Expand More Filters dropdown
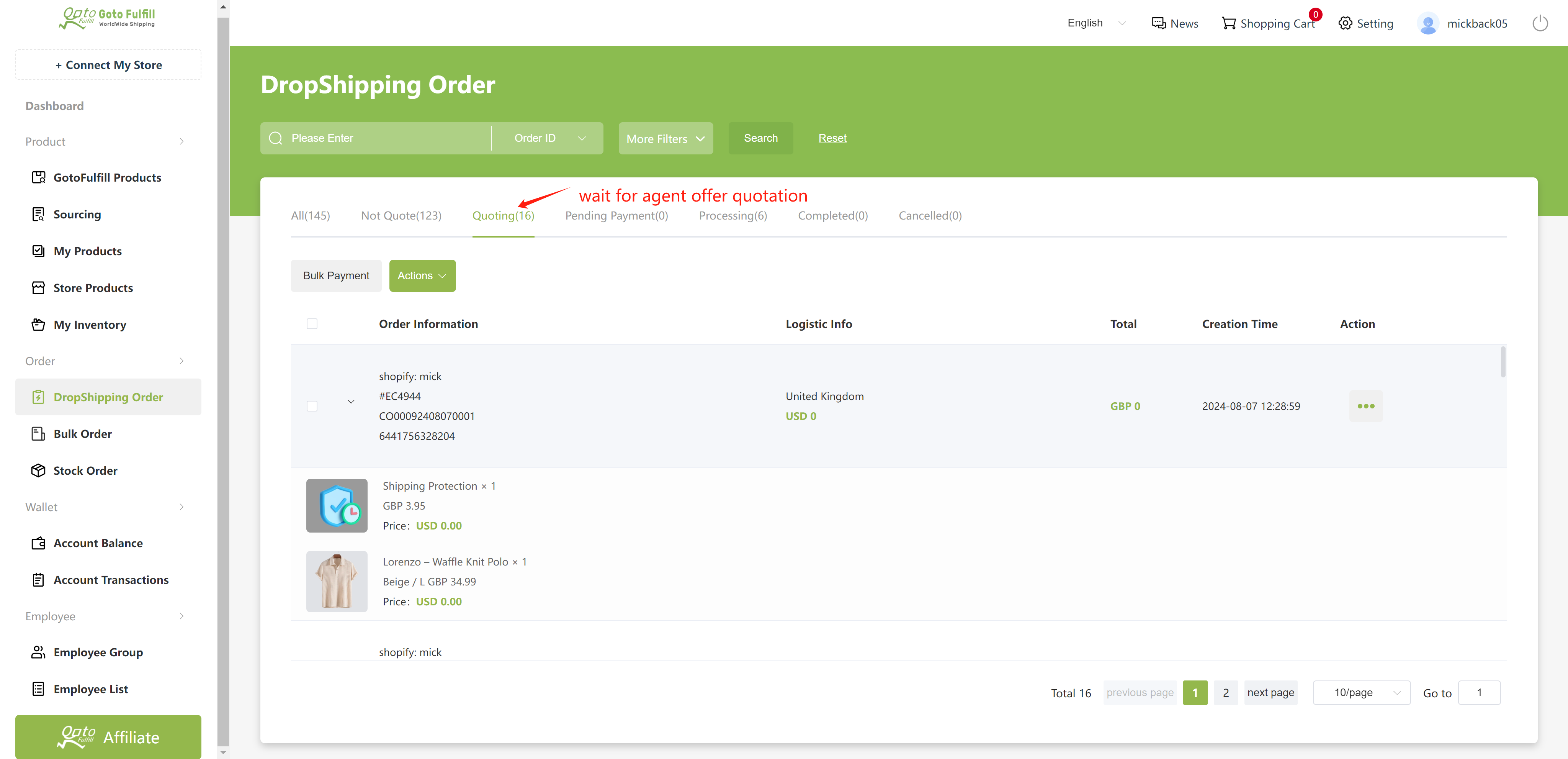This screenshot has width=1568, height=759. tap(665, 138)
